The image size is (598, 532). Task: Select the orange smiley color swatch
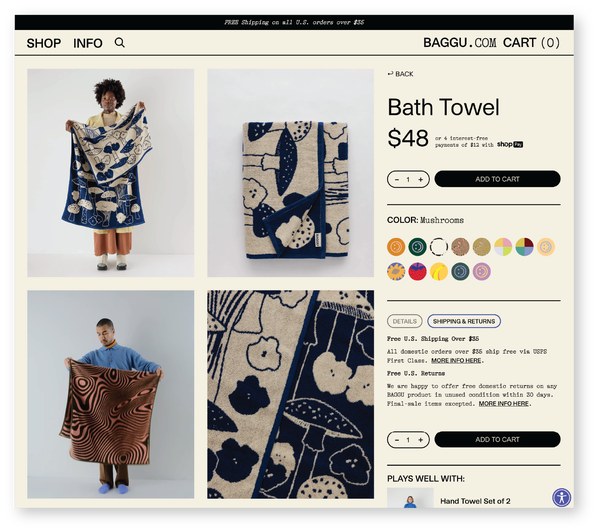(396, 247)
